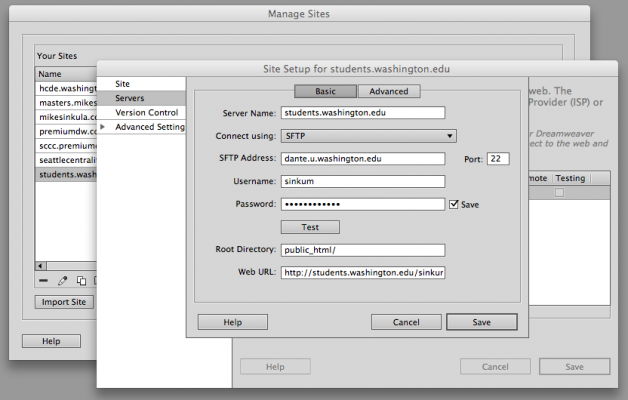Click the duplicate site icon
Viewport: 628px width, 400px height.
pyautogui.click(x=81, y=281)
